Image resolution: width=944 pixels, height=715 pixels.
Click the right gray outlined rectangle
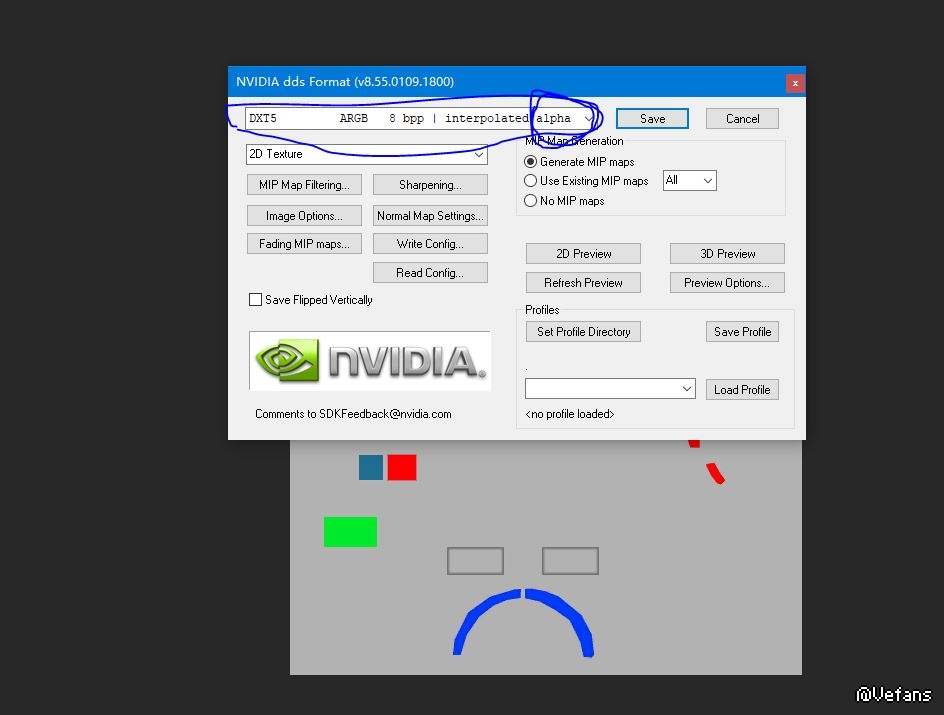570,561
